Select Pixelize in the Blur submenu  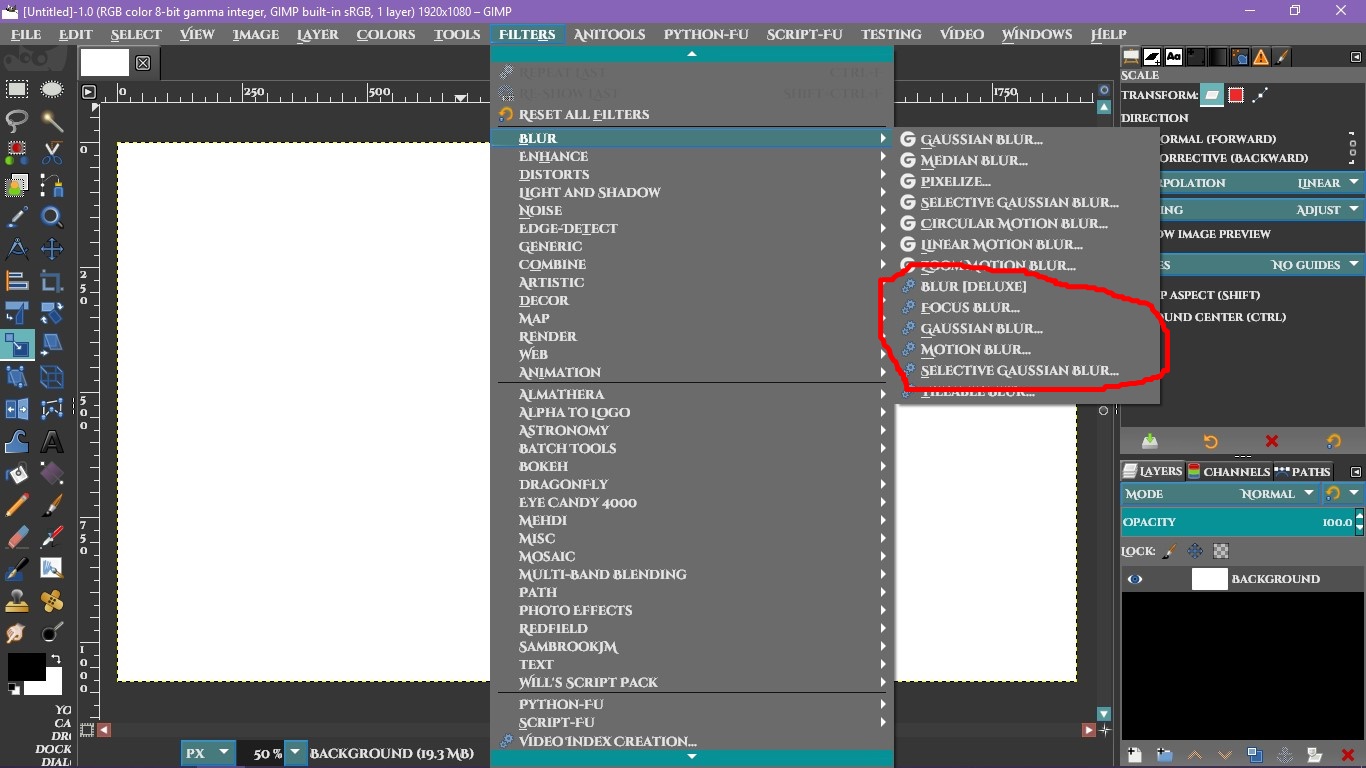point(1027,182)
